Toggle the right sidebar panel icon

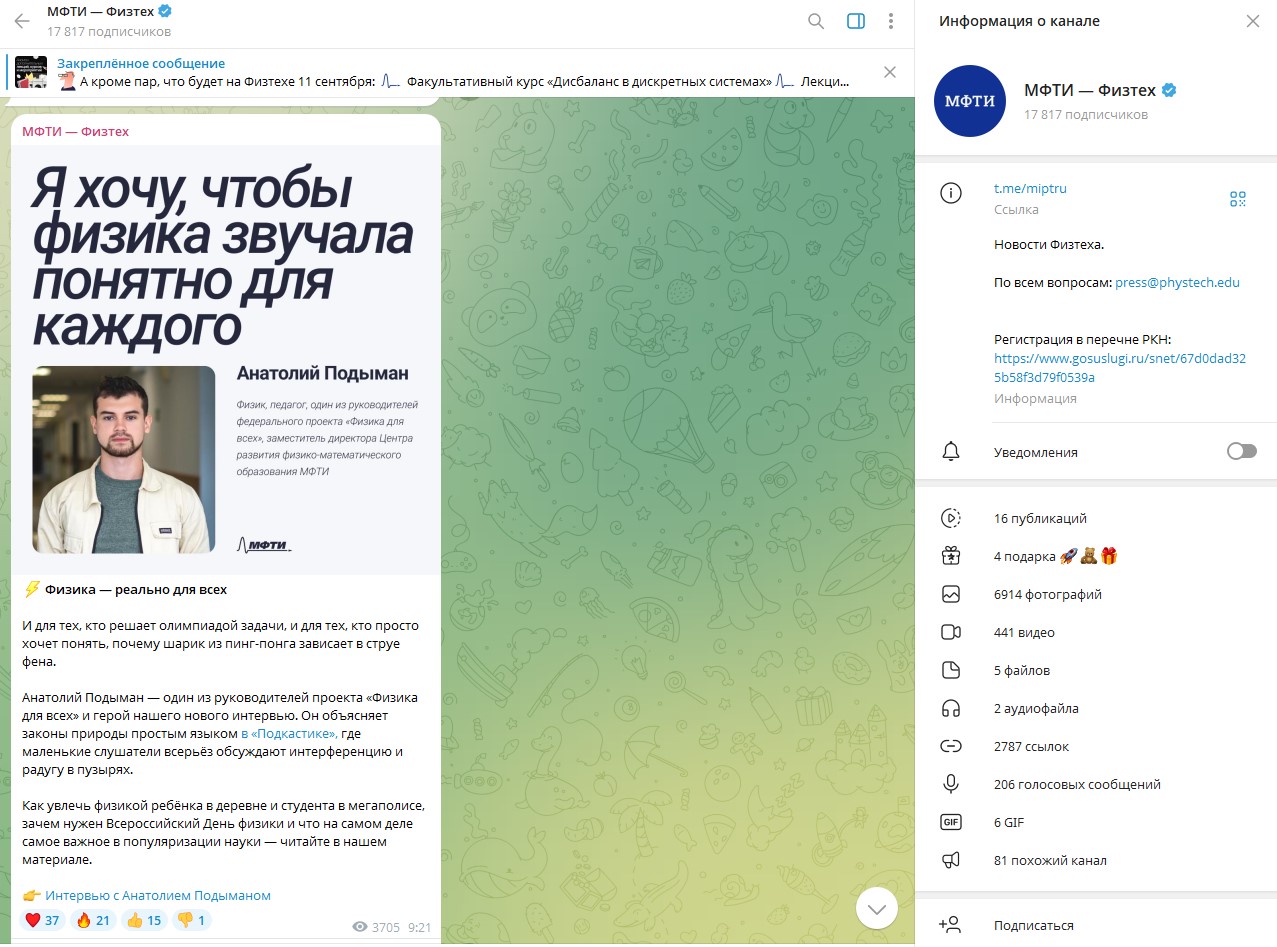click(x=855, y=21)
